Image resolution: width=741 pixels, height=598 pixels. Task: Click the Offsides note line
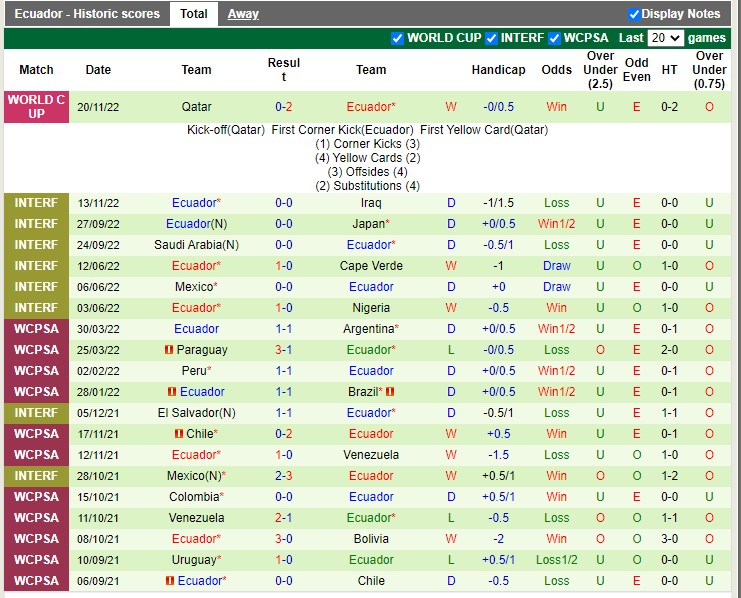click(367, 172)
